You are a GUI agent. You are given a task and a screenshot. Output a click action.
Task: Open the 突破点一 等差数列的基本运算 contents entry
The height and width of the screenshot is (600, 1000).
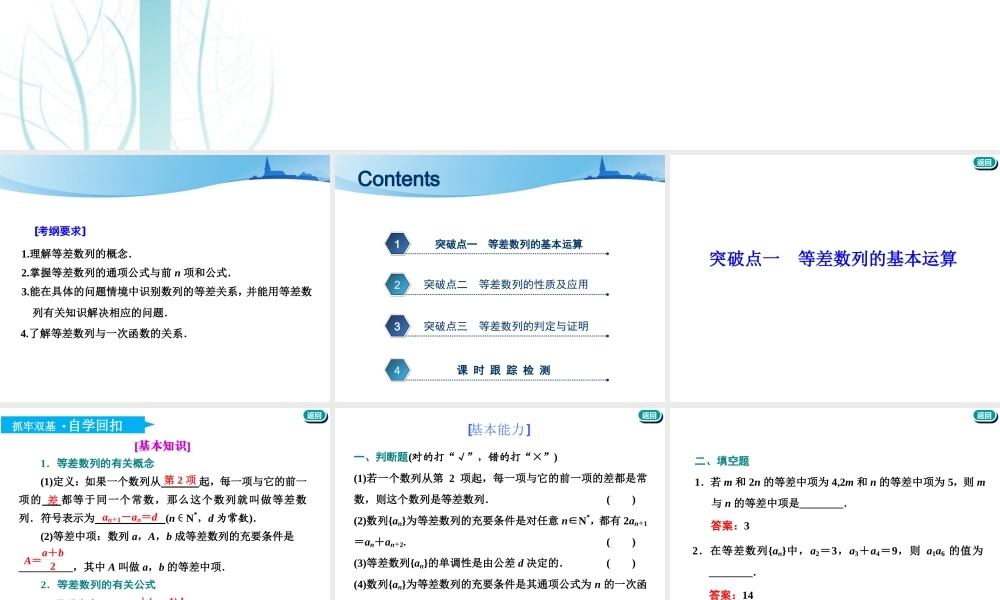(x=510, y=242)
